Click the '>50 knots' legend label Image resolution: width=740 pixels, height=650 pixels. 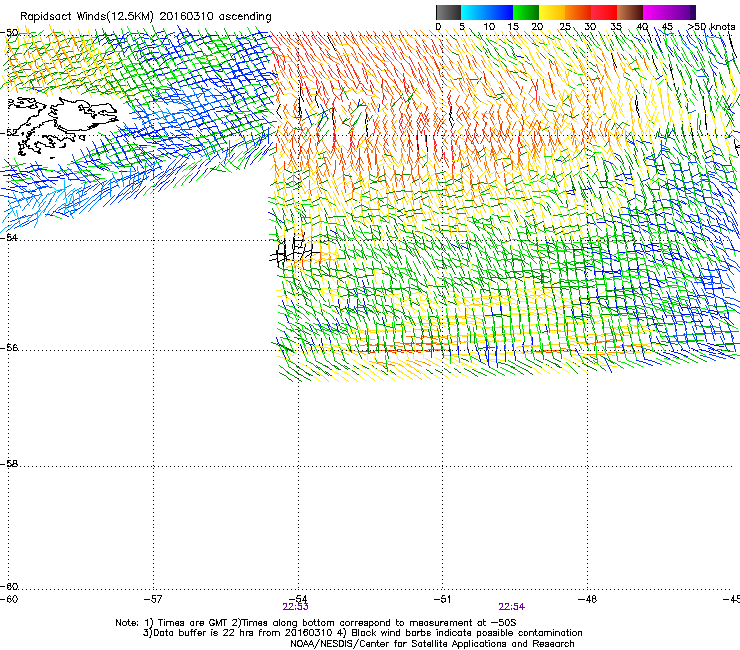coord(711,27)
